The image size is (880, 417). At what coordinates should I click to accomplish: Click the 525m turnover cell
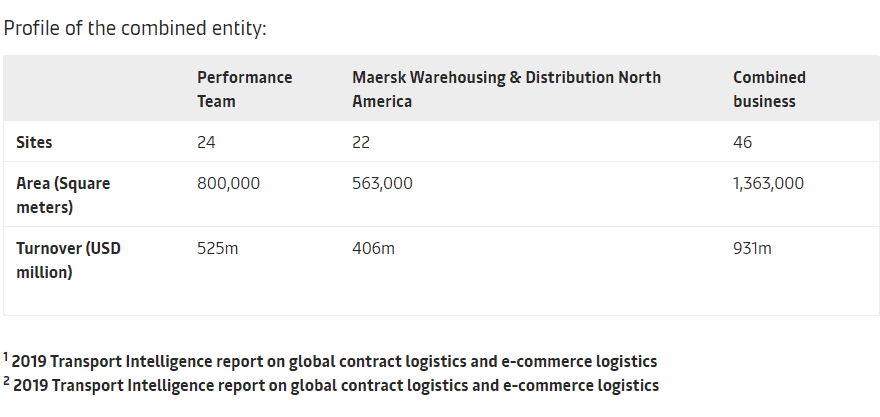click(218, 248)
